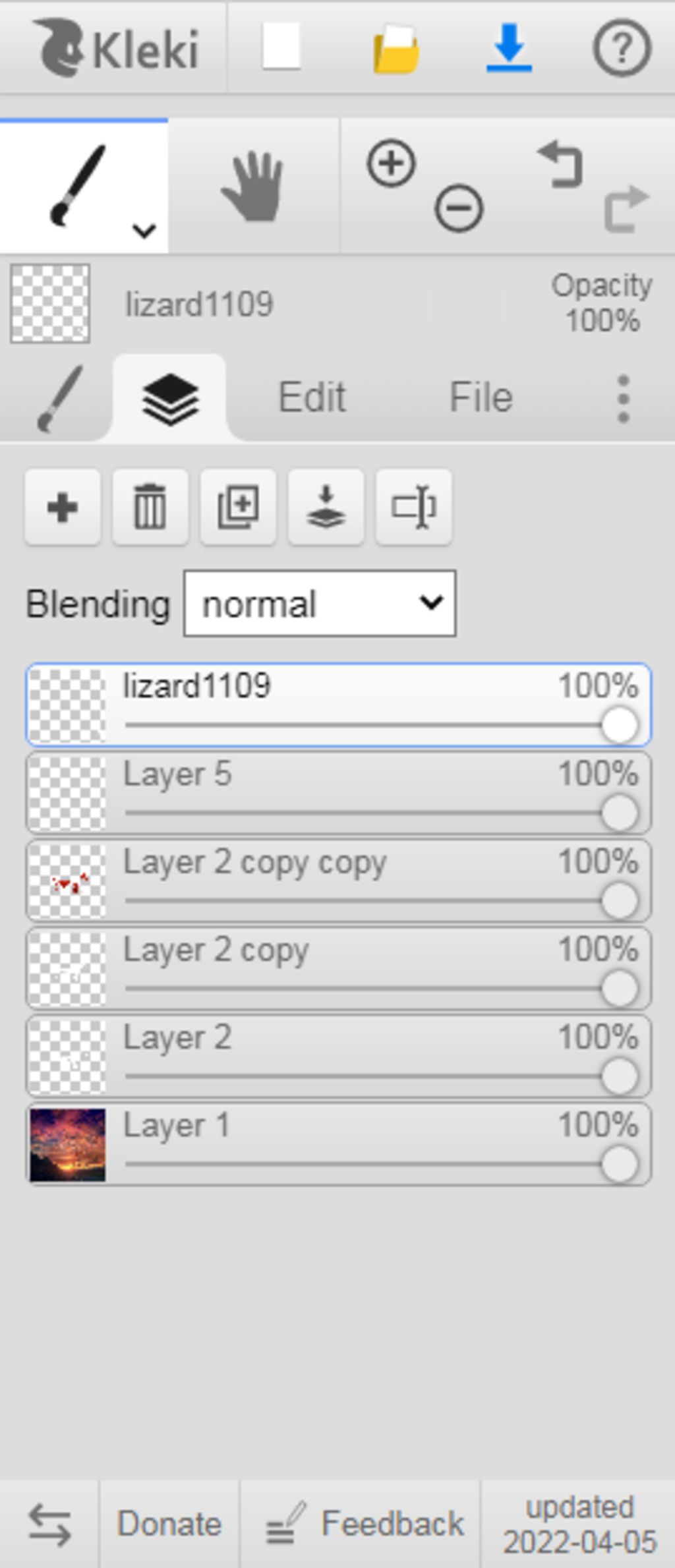Open the three-dot more options menu
Image resolution: width=675 pixels, height=1568 pixels.
[624, 398]
